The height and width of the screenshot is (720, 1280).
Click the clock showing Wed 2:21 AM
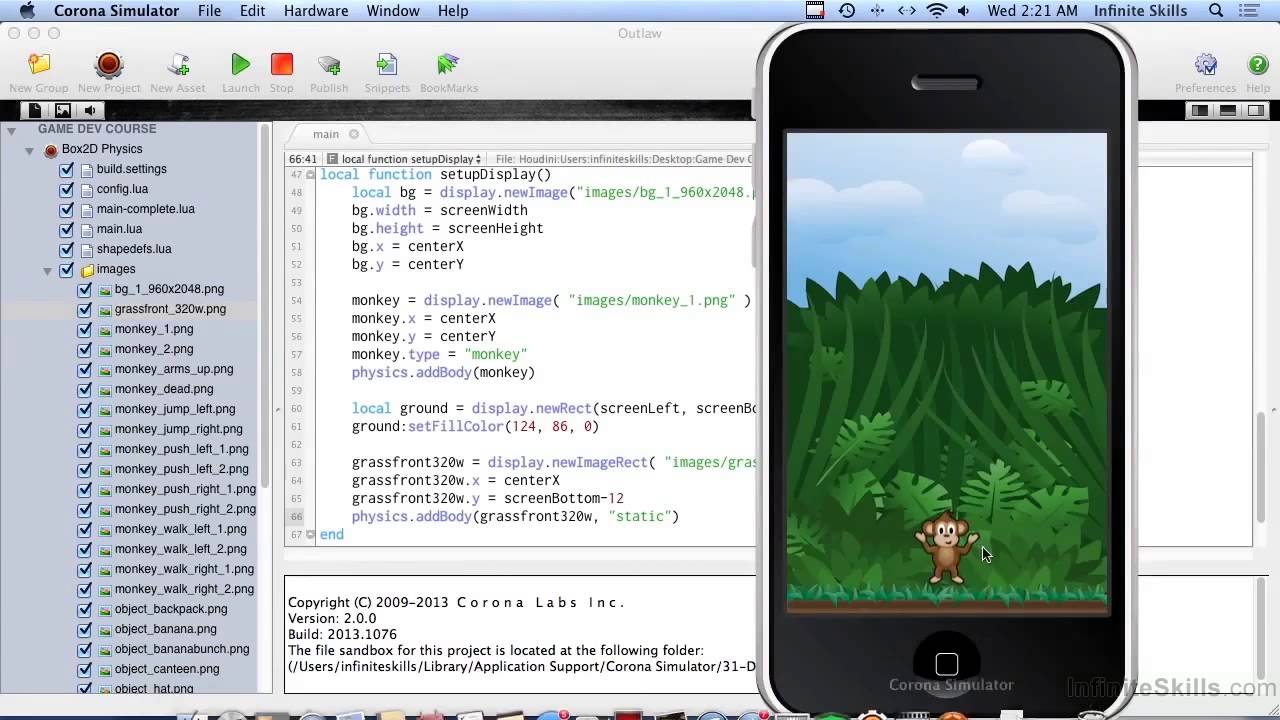(1032, 11)
